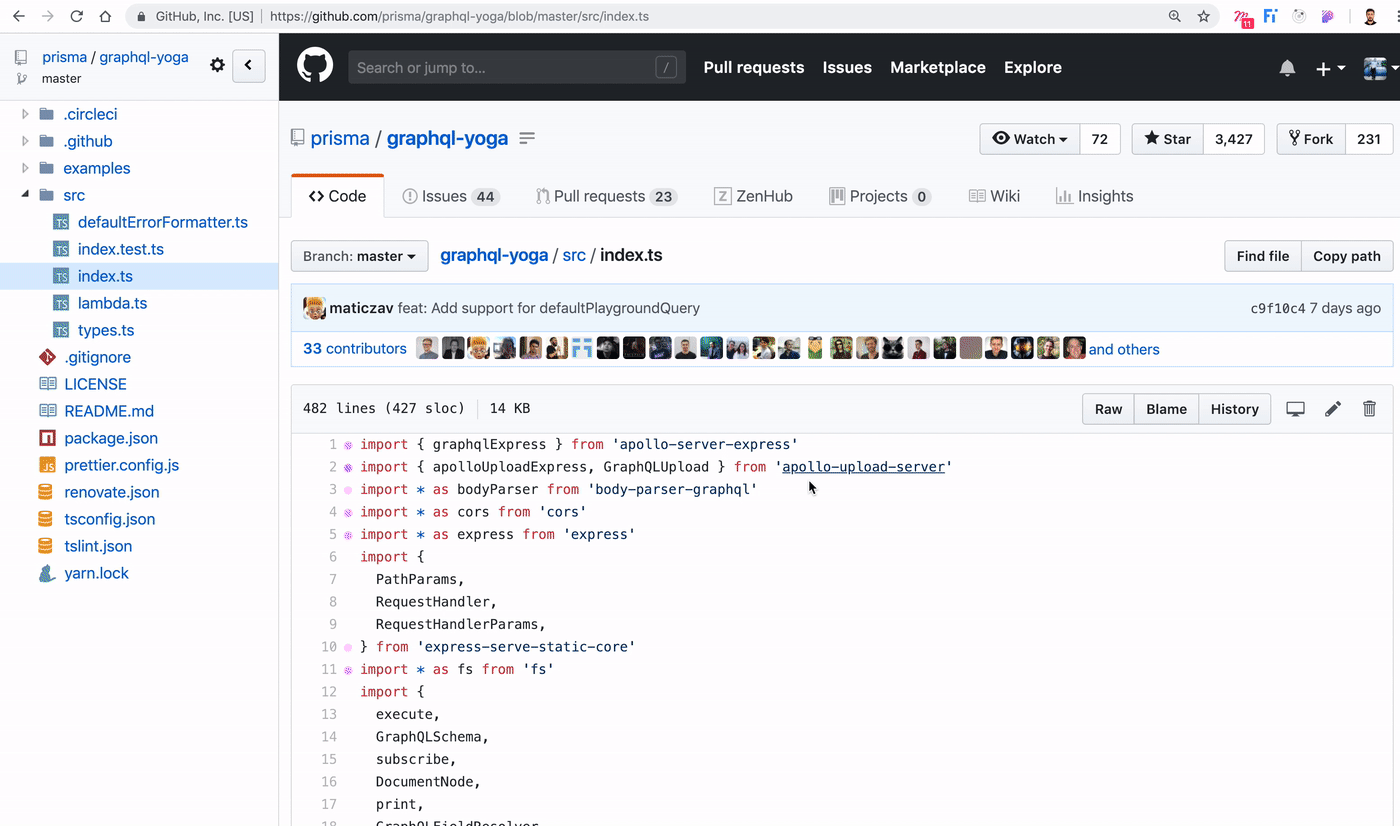Switch to the Issues tab
The height and width of the screenshot is (826, 1400).
coord(450,196)
